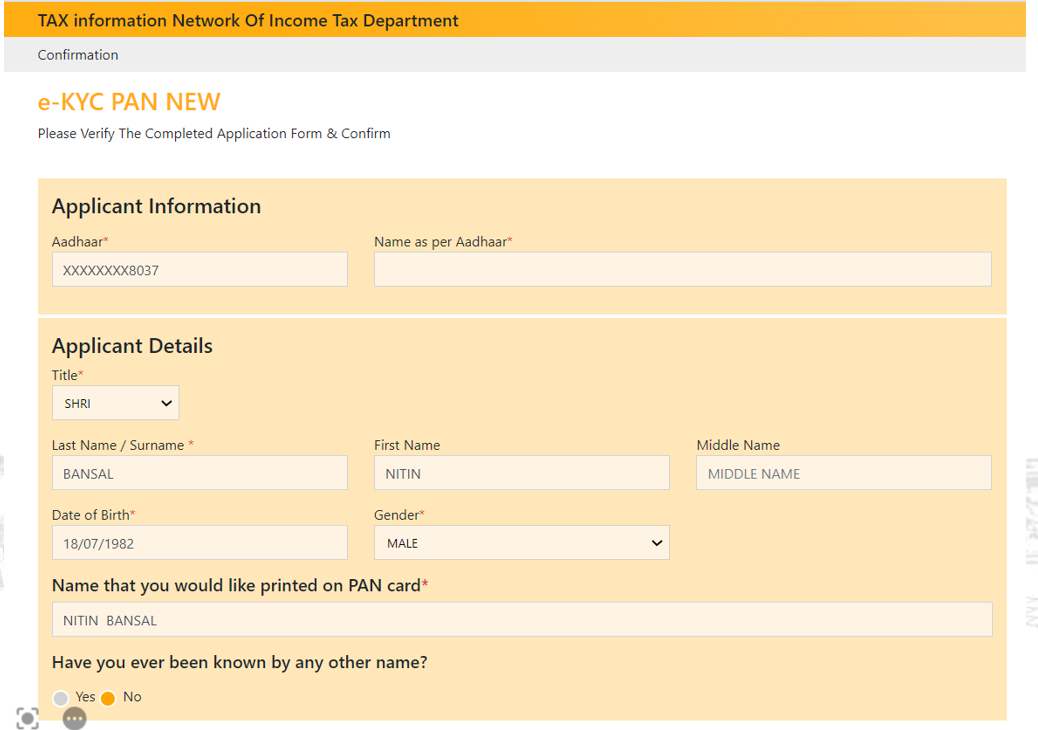Click the Aadhaar number field XXXXXXXX8037
The width and height of the screenshot is (1038, 730).
(200, 269)
